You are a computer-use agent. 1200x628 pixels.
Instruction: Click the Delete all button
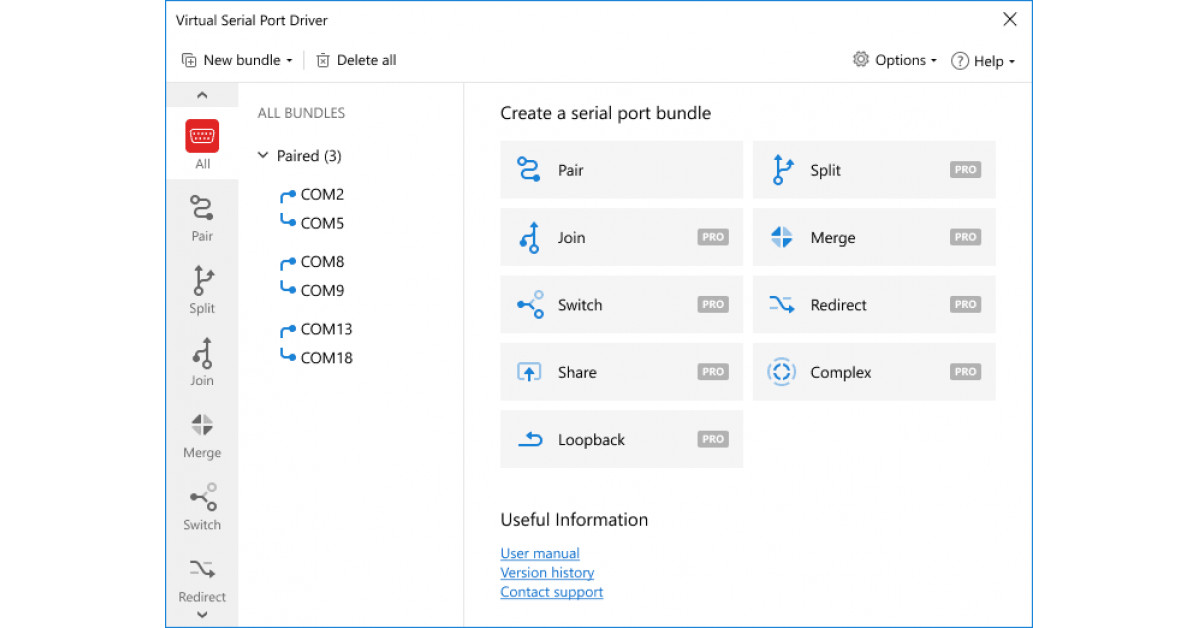click(355, 60)
